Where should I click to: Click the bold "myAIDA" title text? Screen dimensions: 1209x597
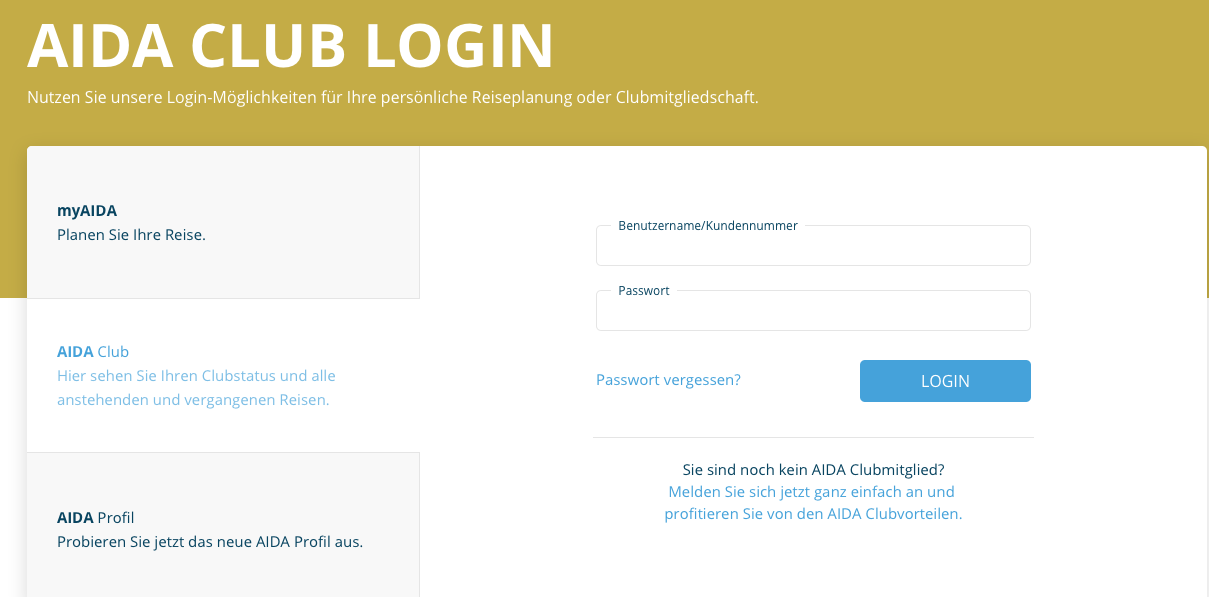(87, 211)
